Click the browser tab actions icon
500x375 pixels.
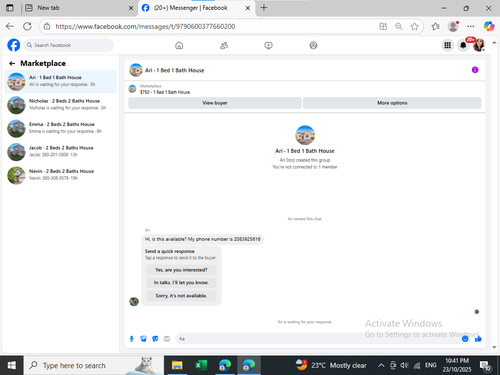[10, 8]
